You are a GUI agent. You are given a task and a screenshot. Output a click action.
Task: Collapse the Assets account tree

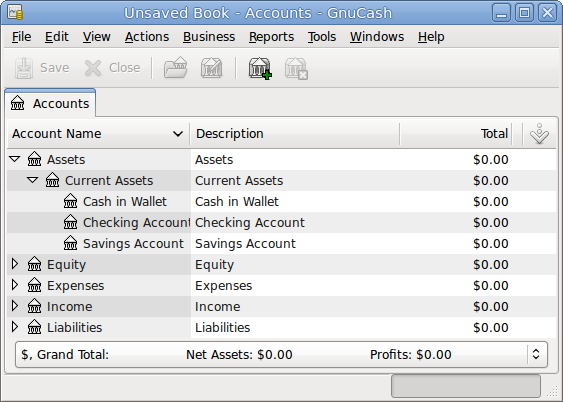[15, 159]
